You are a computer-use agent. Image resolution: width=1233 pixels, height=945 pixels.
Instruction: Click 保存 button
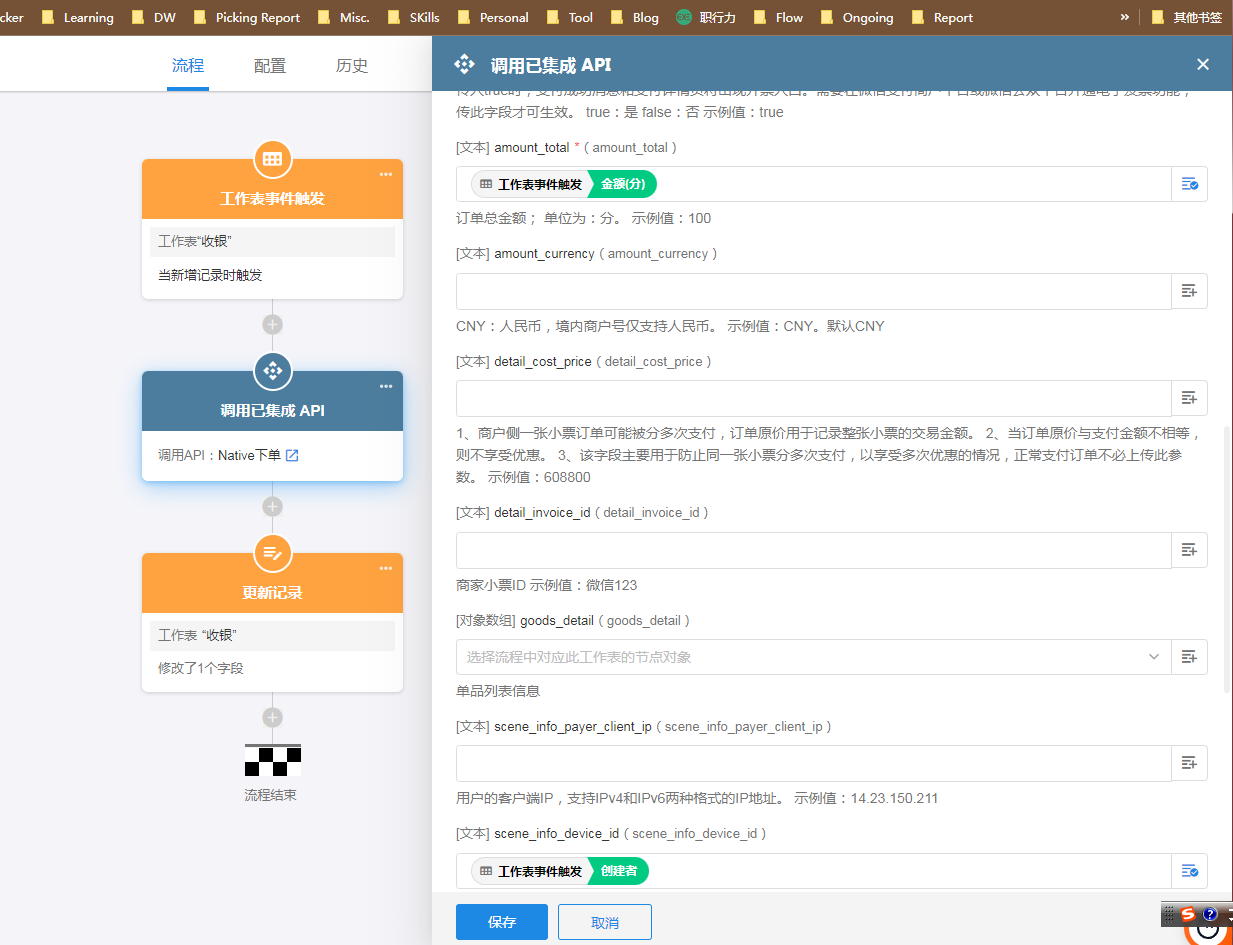tap(501, 922)
